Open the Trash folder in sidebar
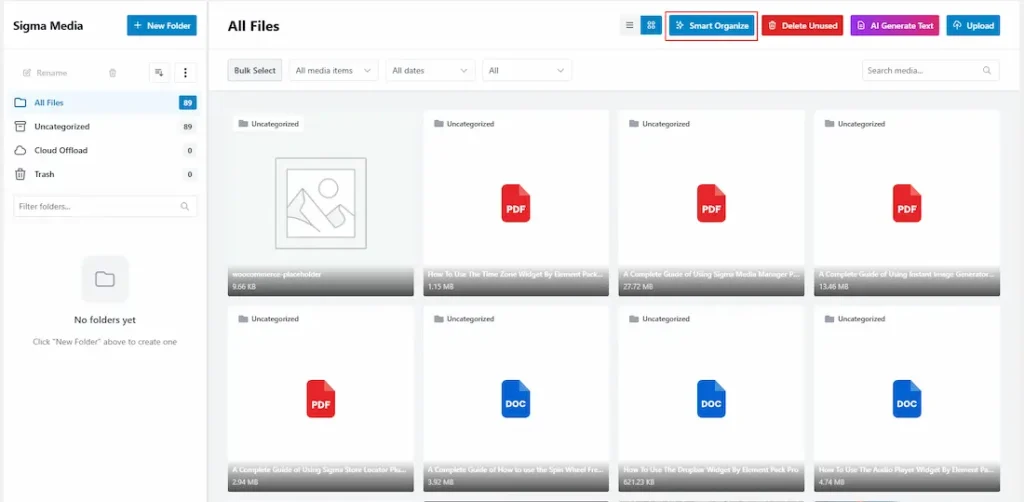 (x=44, y=174)
